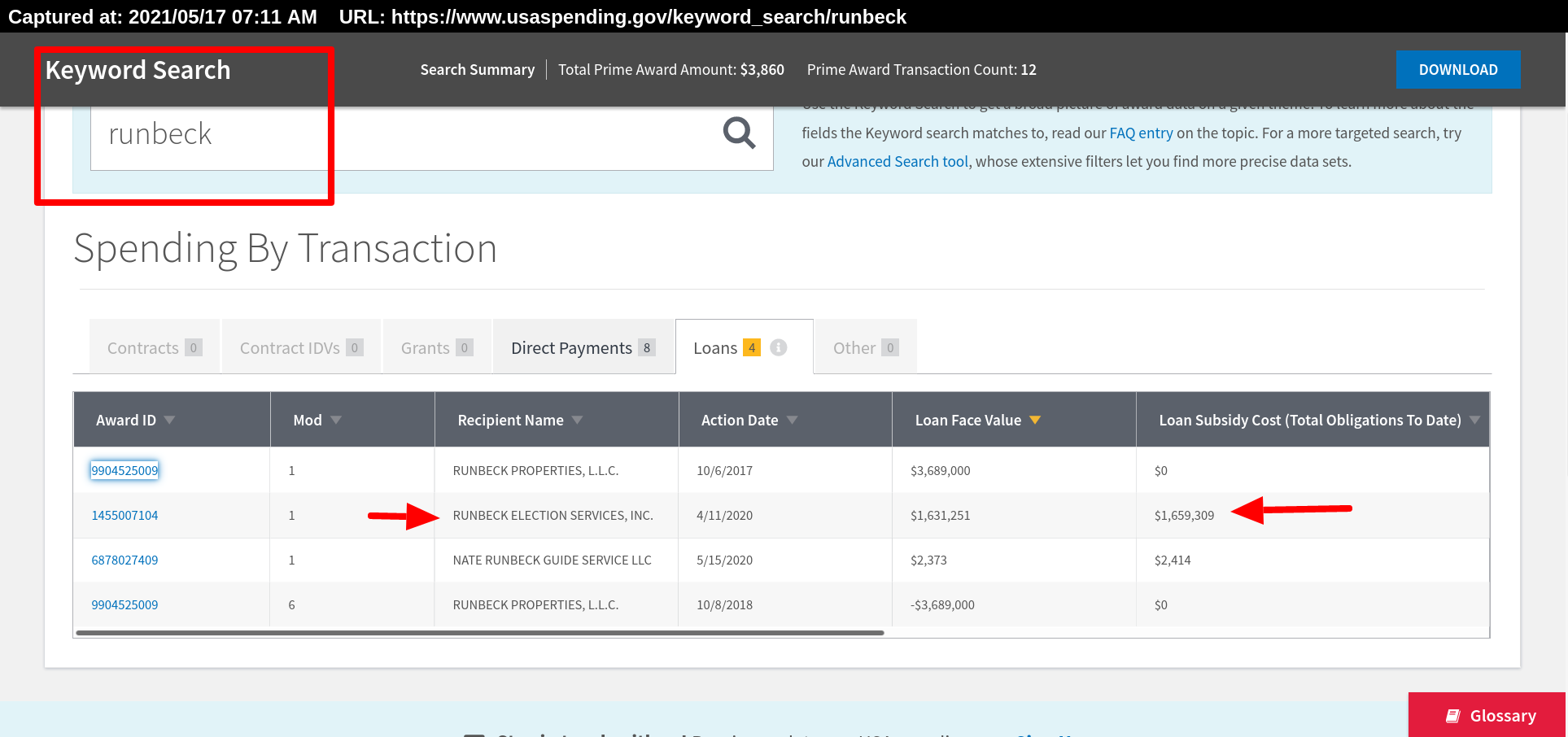Screen dimensions: 1568x737
Task: Switch to the Grants tab
Action: click(x=437, y=347)
